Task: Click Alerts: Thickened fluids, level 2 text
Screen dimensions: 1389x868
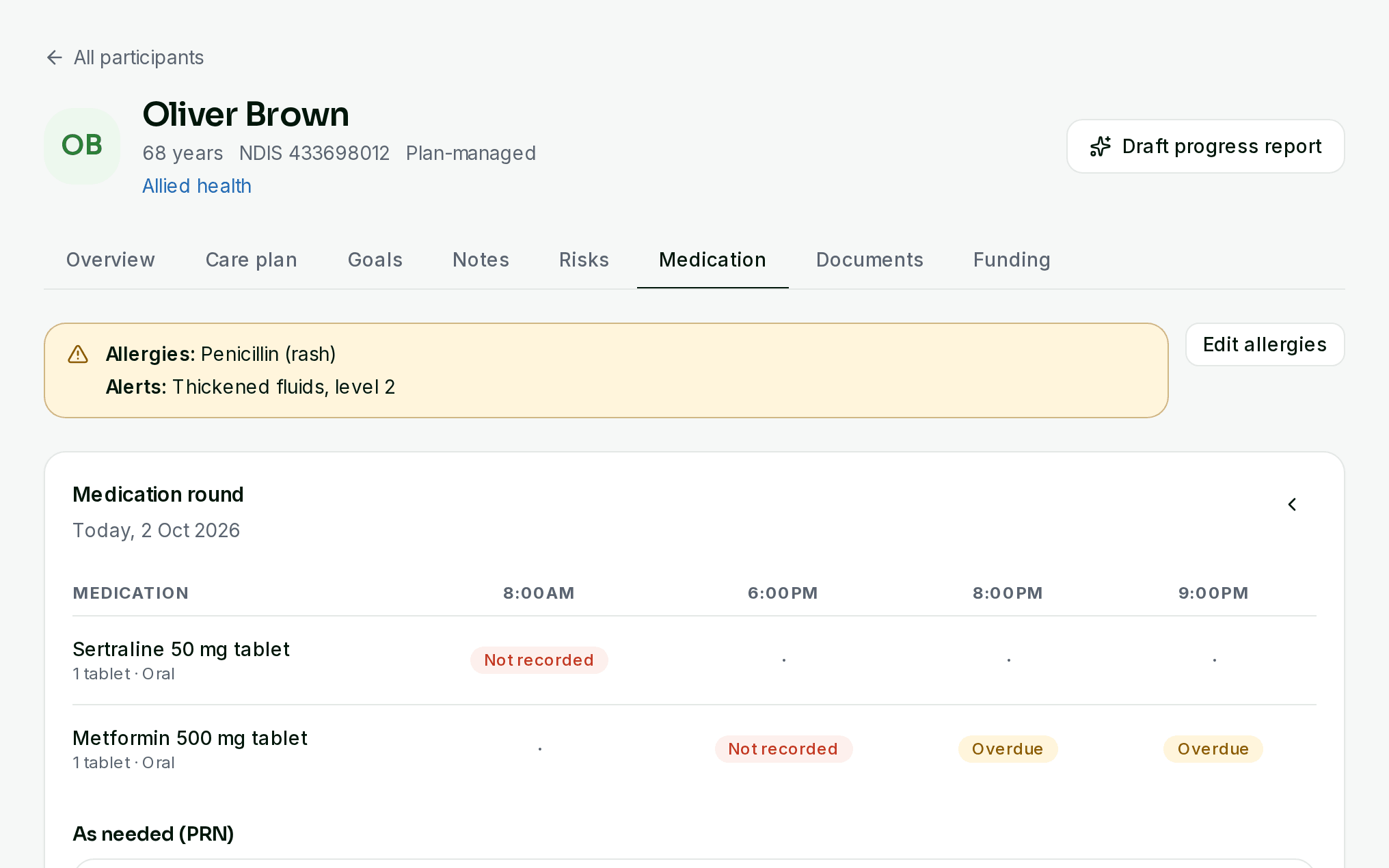Action: (x=251, y=387)
